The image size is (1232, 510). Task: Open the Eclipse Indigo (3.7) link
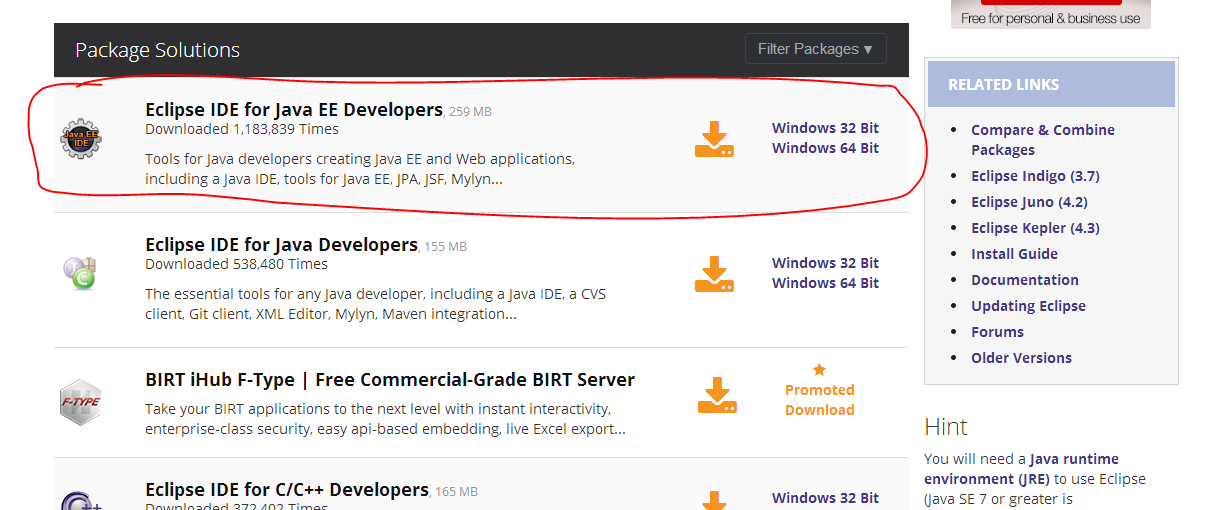(x=1035, y=176)
